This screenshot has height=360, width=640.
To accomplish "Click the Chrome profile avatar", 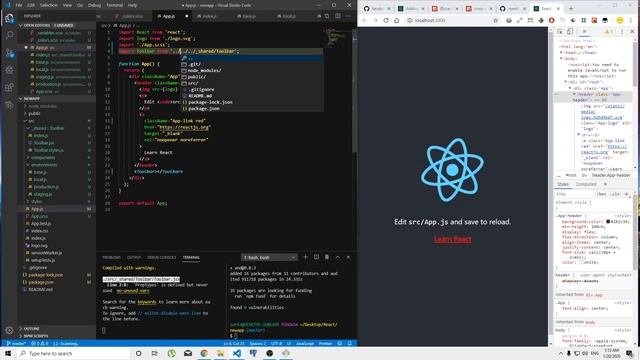I will click(x=620, y=20).
